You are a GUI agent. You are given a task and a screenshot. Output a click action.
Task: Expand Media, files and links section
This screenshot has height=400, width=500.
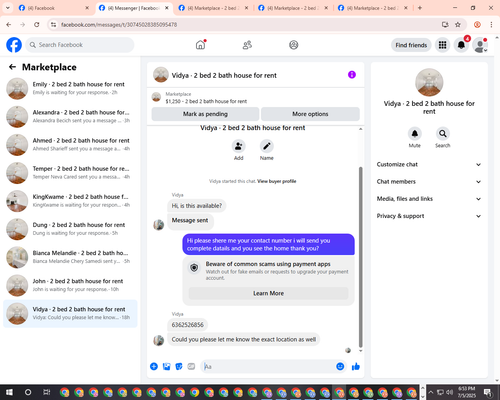point(429,199)
